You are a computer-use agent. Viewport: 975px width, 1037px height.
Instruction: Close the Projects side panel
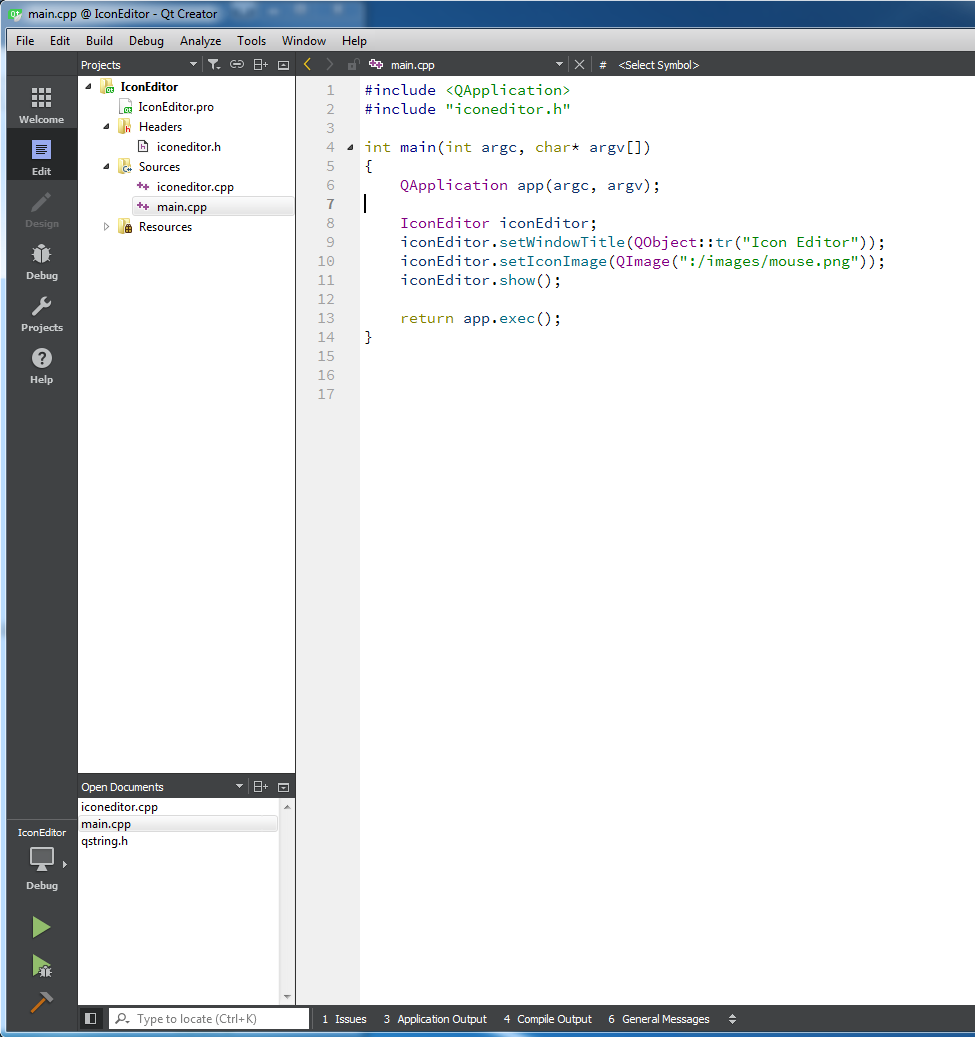284,65
